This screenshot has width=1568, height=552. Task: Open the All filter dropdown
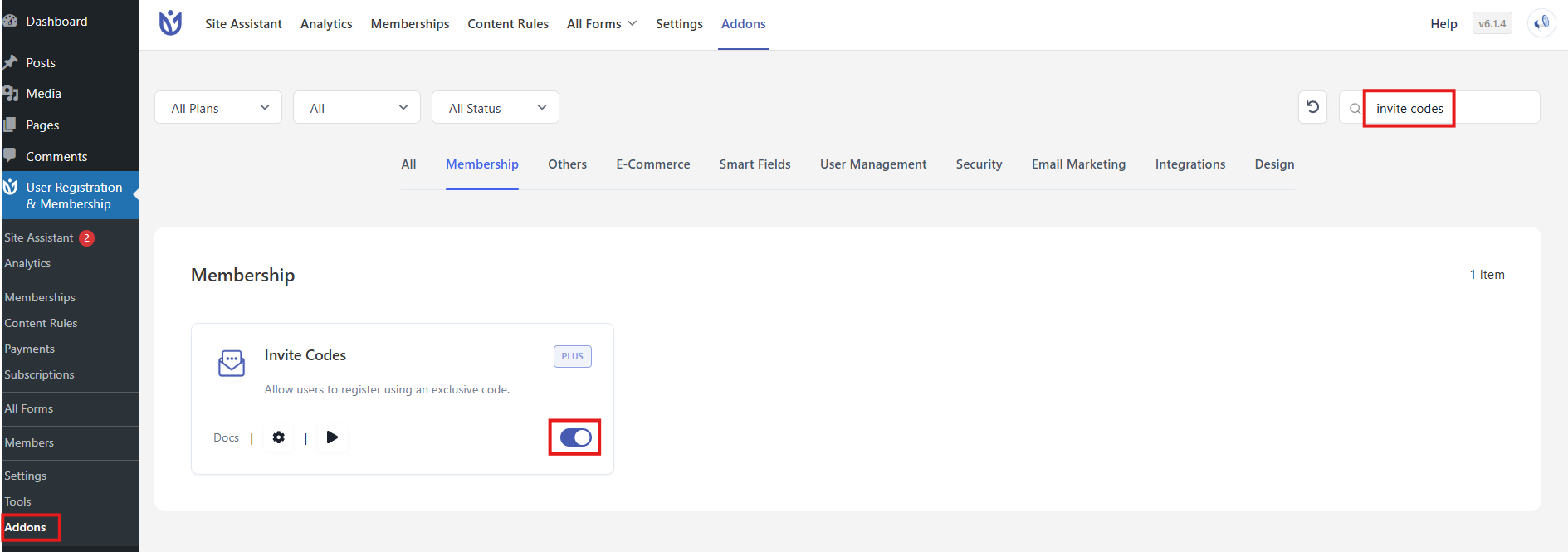click(x=357, y=107)
